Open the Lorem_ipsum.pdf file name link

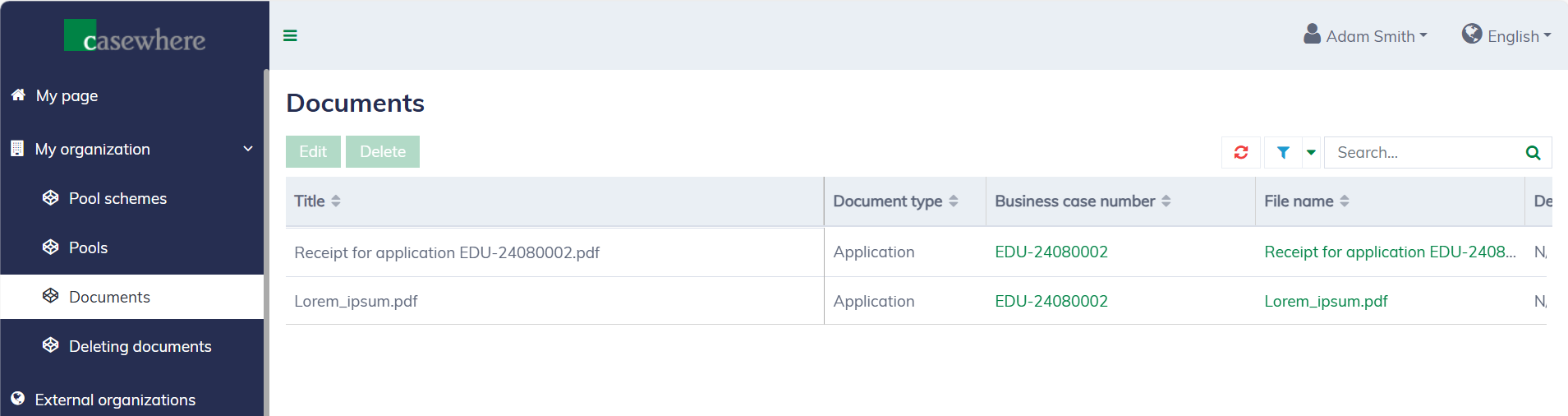pyautogui.click(x=1326, y=301)
